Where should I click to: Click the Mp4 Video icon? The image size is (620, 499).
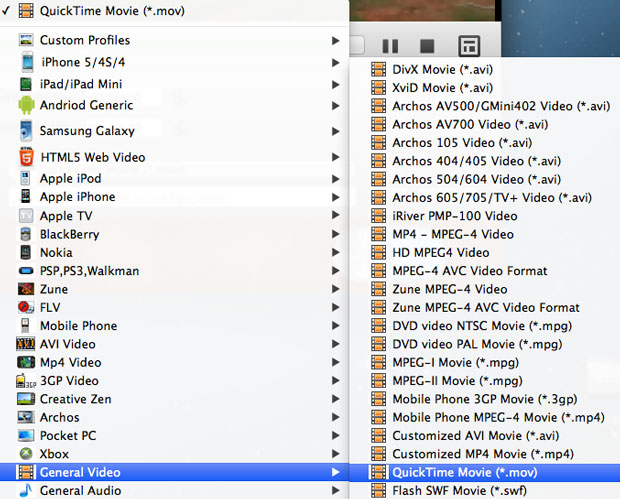(x=26, y=362)
